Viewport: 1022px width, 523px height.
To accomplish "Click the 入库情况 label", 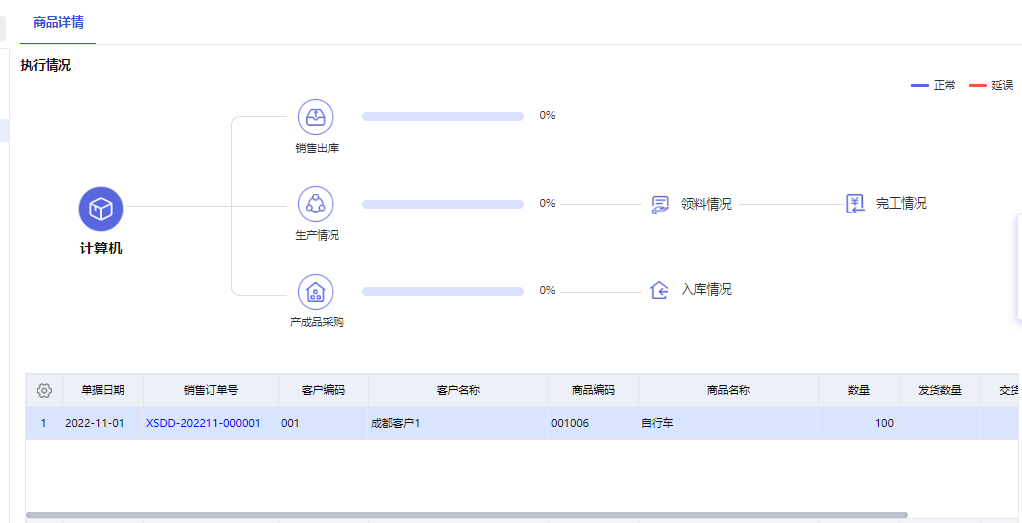I will [x=707, y=290].
